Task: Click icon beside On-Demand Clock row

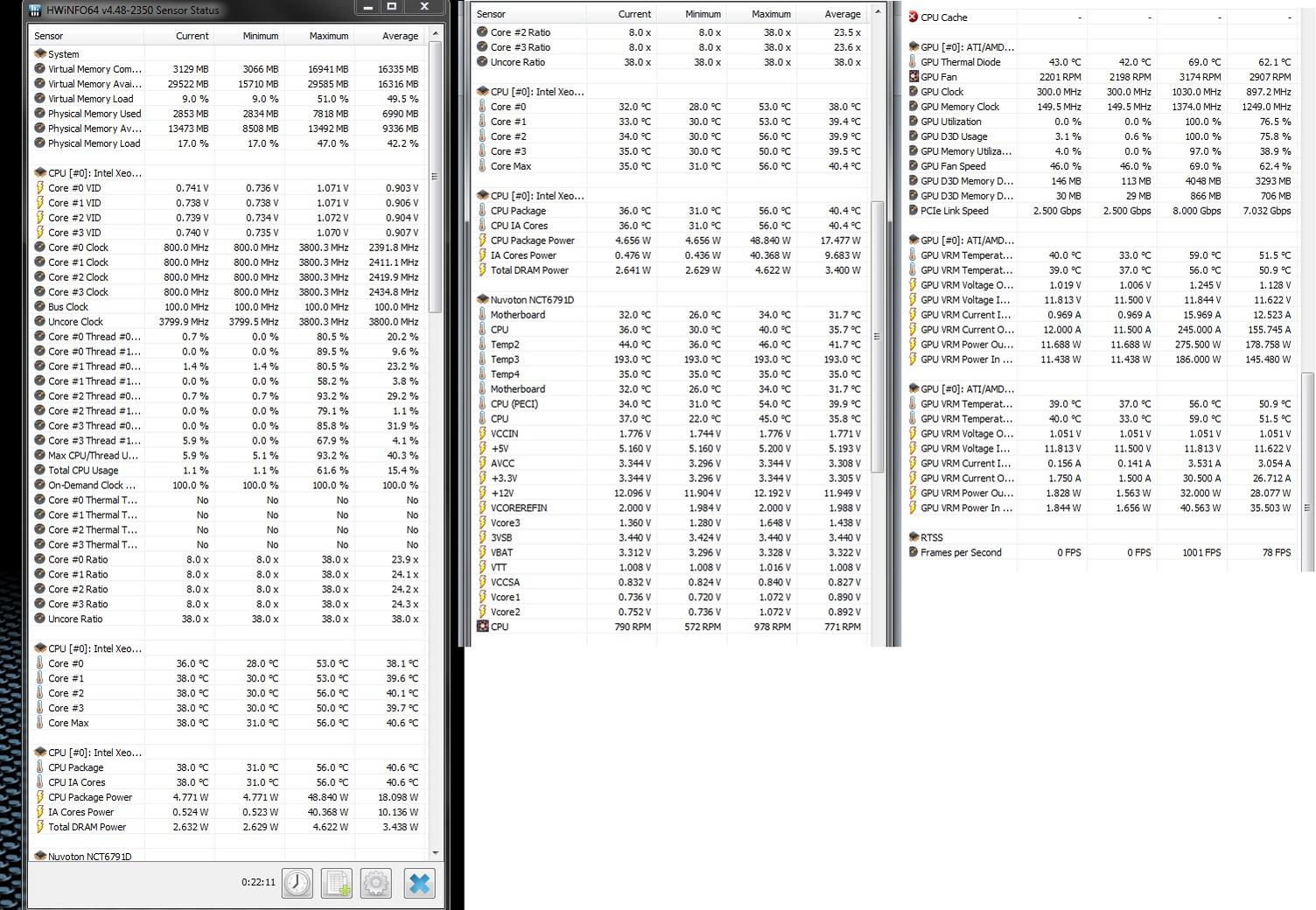Action: 40,486
